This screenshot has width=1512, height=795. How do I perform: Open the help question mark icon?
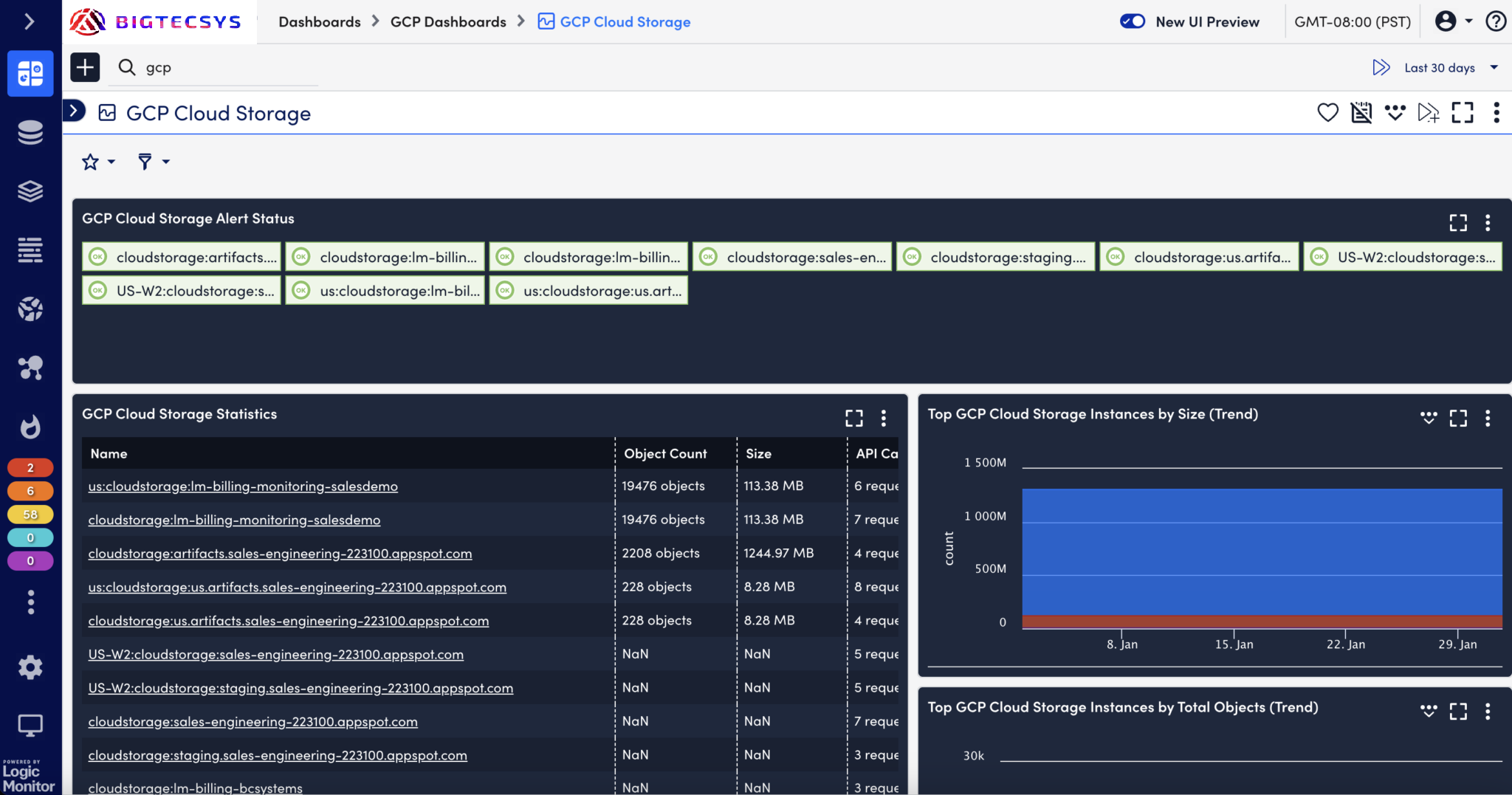point(1496,21)
